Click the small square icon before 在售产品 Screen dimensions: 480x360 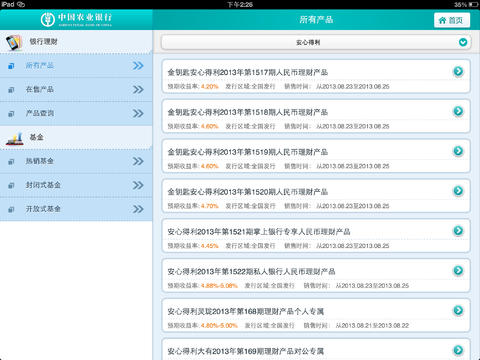coord(11,90)
